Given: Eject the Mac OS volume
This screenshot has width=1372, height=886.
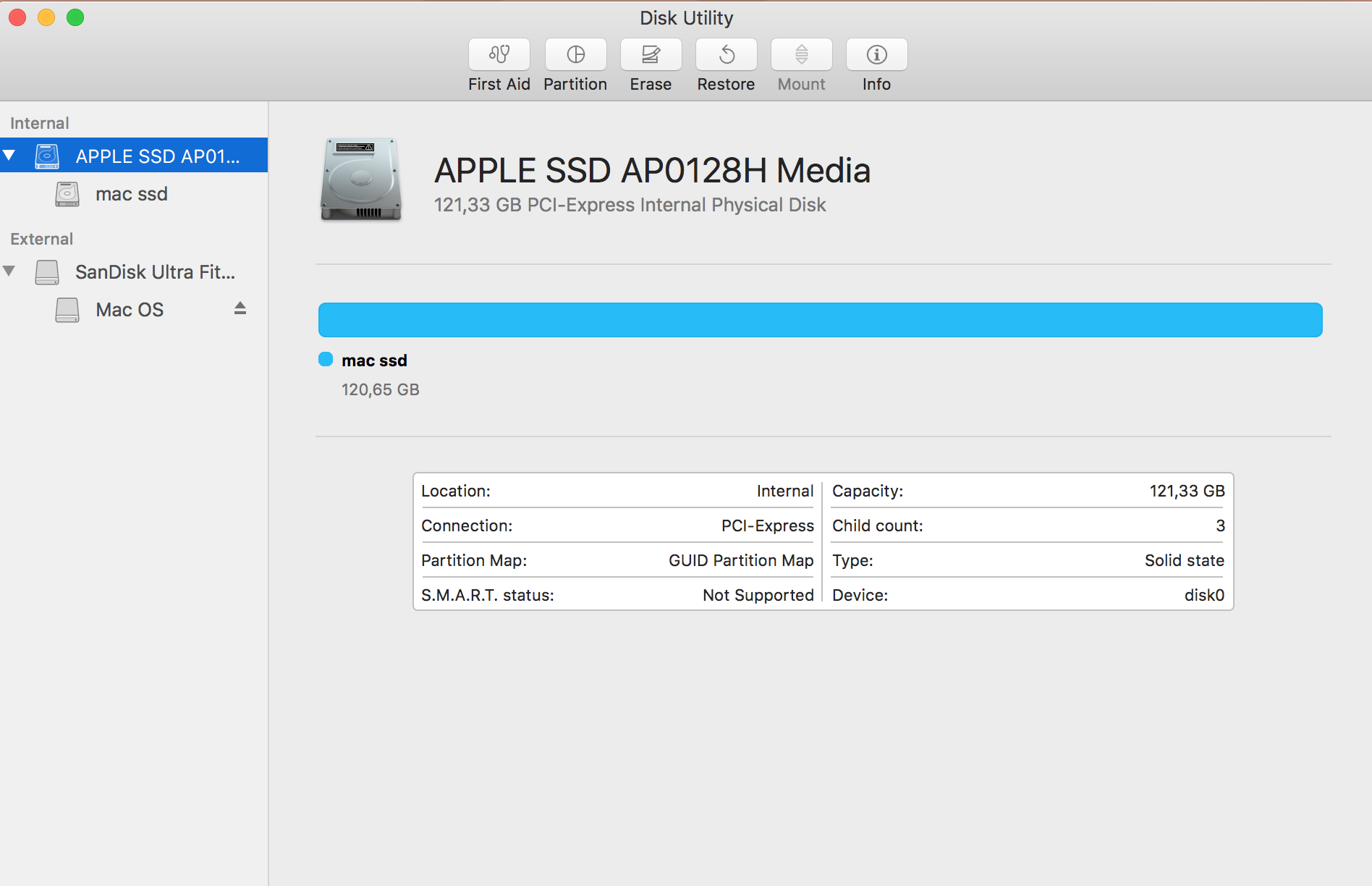Looking at the screenshot, I should coord(240,308).
